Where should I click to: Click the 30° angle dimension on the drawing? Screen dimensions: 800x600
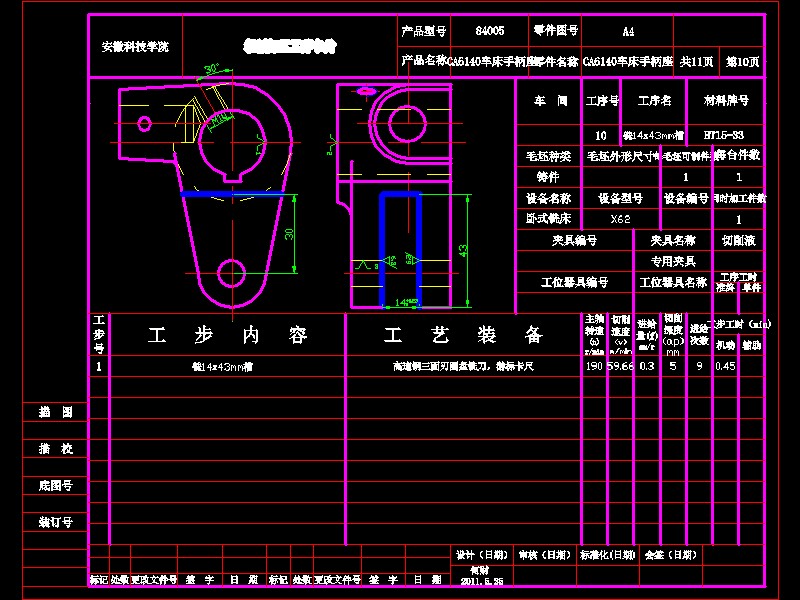pyautogui.click(x=211, y=69)
